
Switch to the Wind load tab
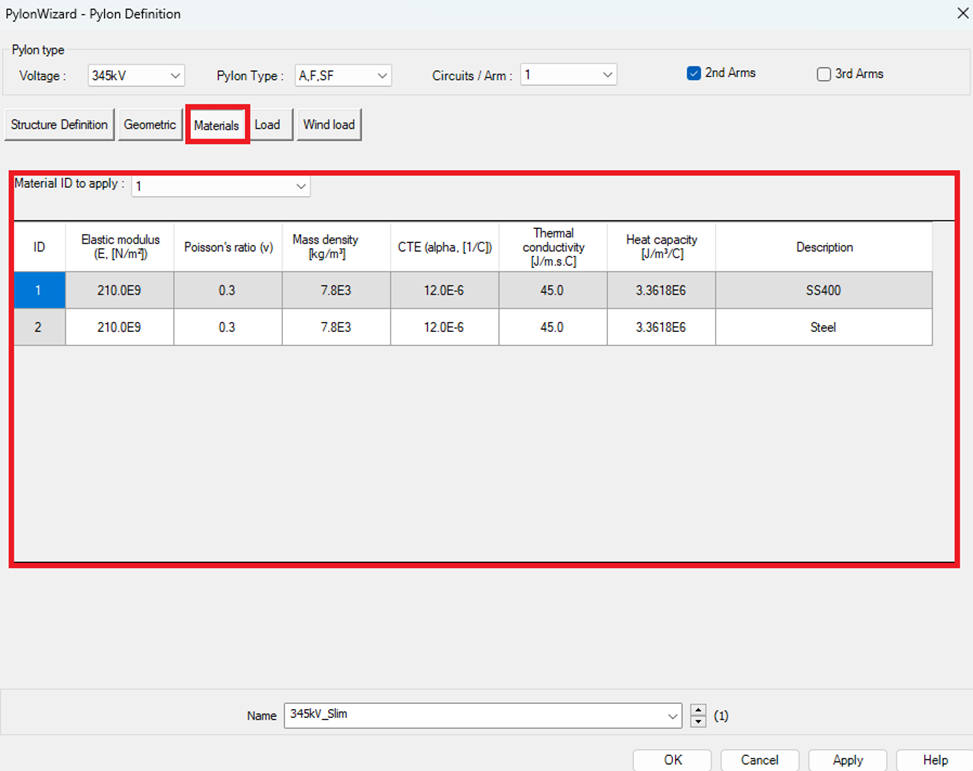(329, 125)
